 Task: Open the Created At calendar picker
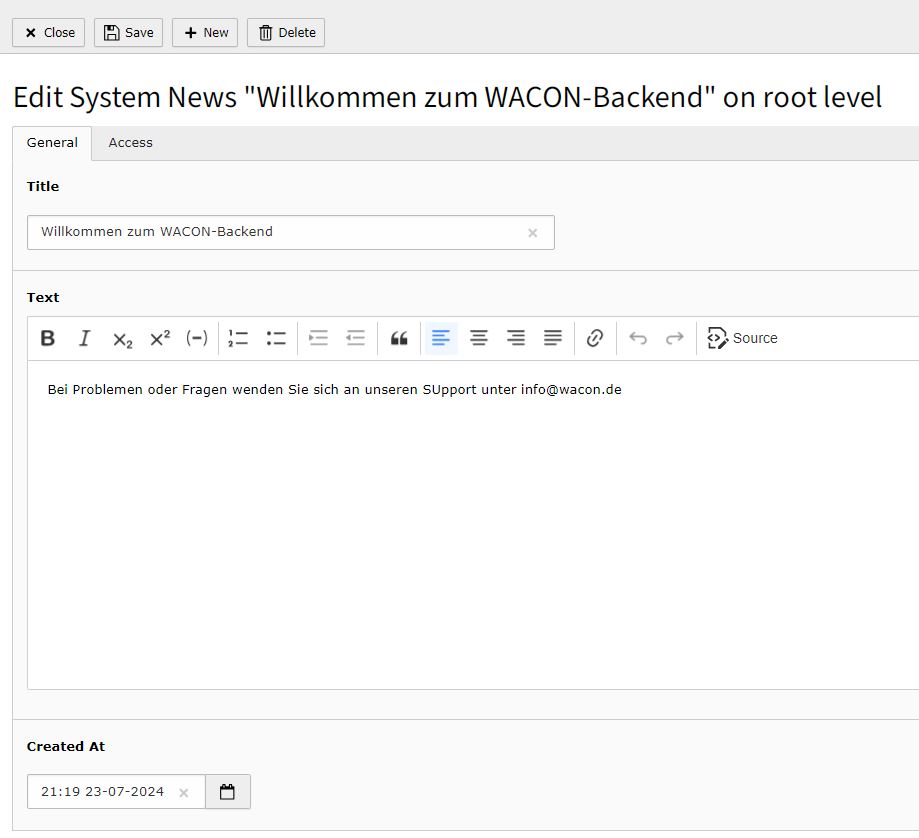pos(228,792)
